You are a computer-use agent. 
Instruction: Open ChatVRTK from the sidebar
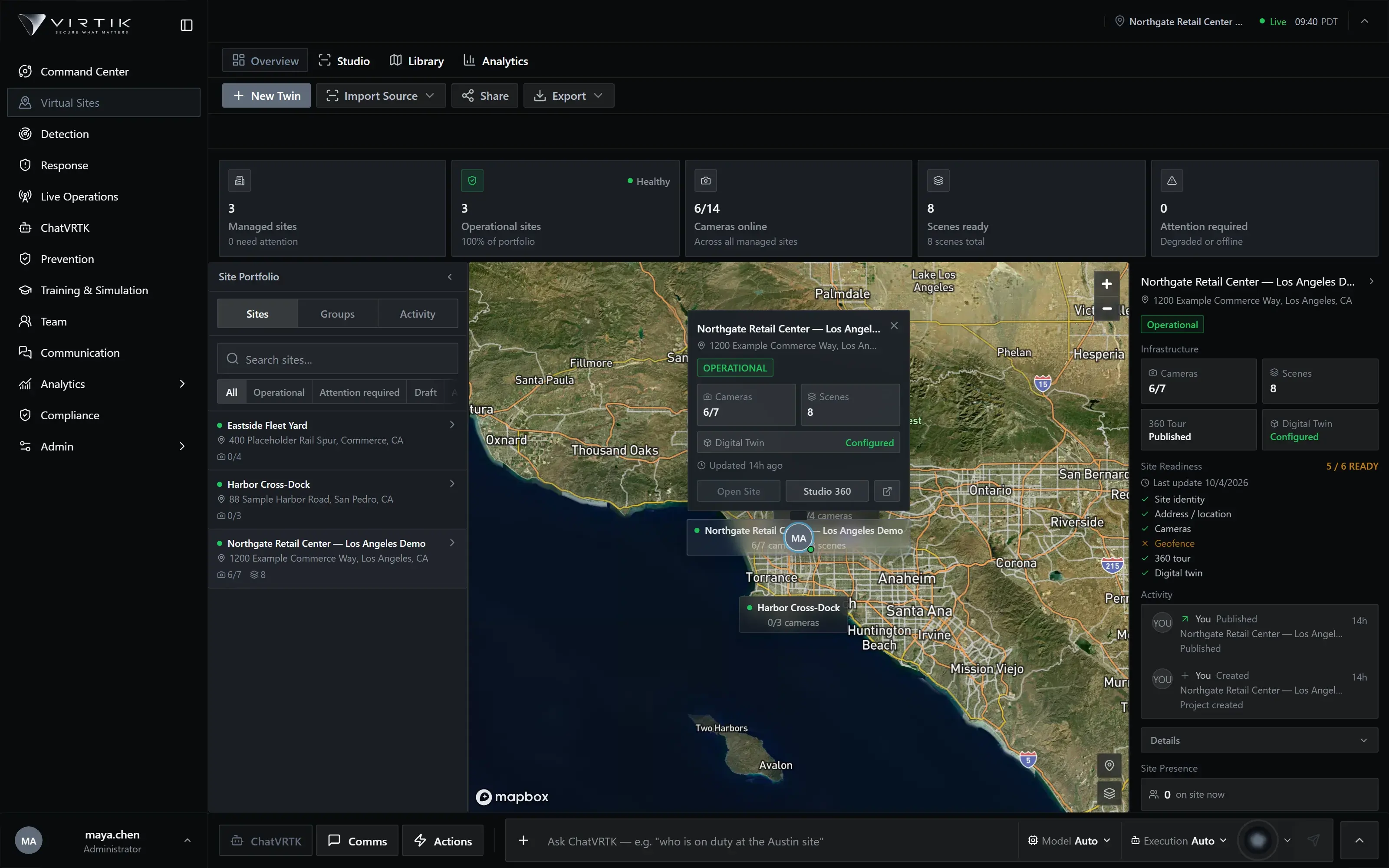103,227
